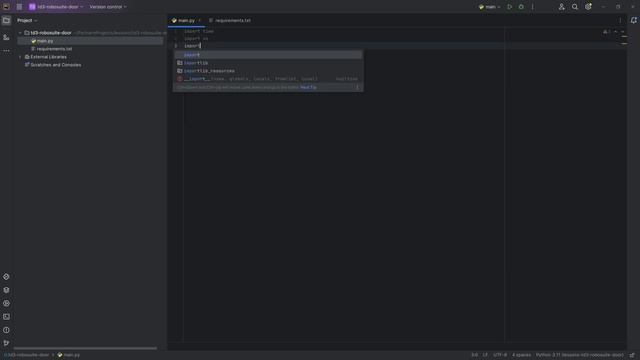640x360 pixels.
Task: Click the project horizontal scrollbar
Action: pyautogui.click(x=85, y=348)
